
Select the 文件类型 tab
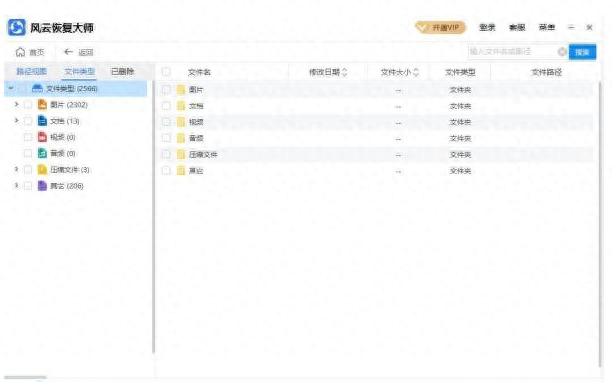[x=79, y=72]
